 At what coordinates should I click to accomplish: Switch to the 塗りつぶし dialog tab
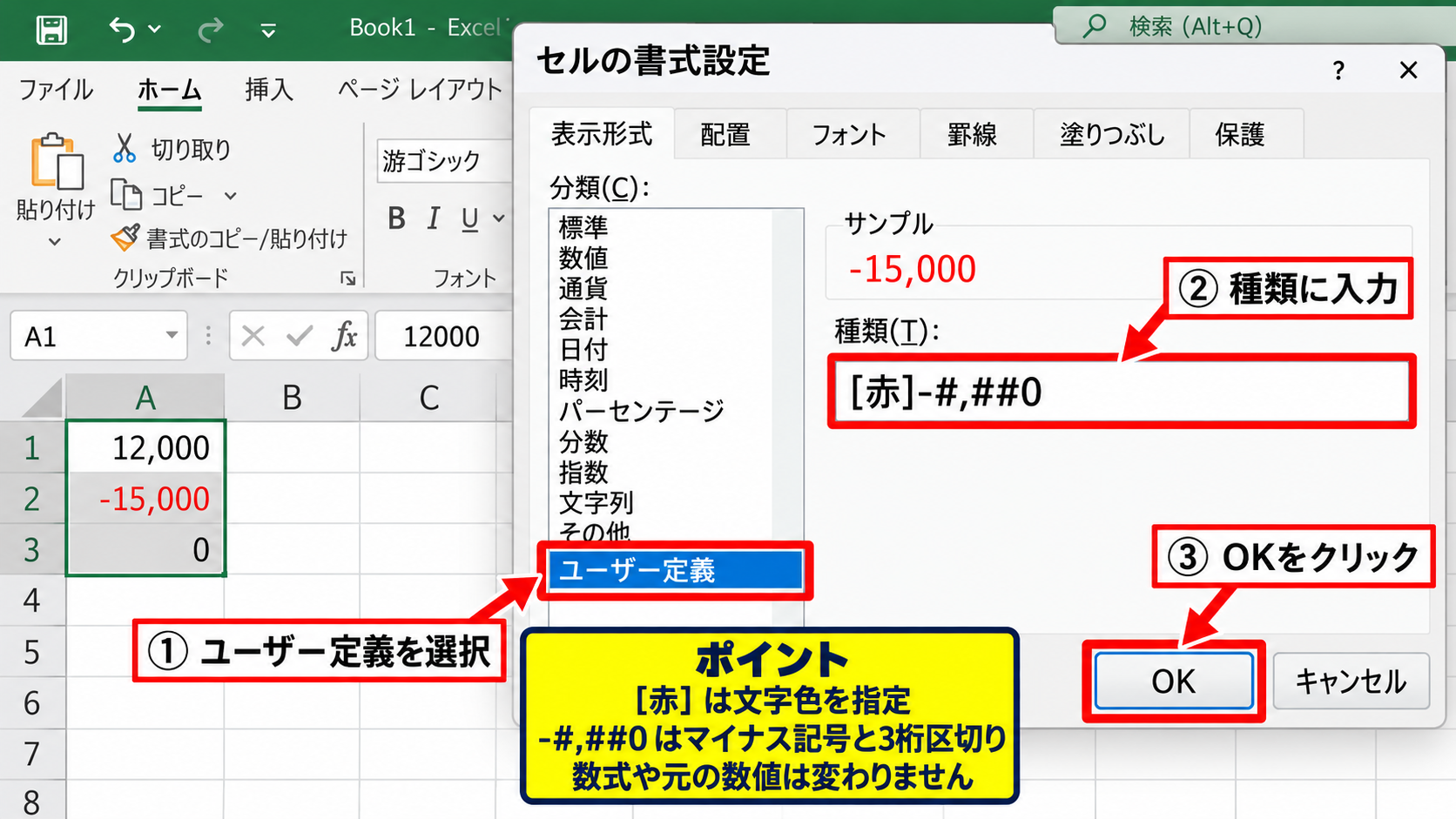tap(1112, 135)
